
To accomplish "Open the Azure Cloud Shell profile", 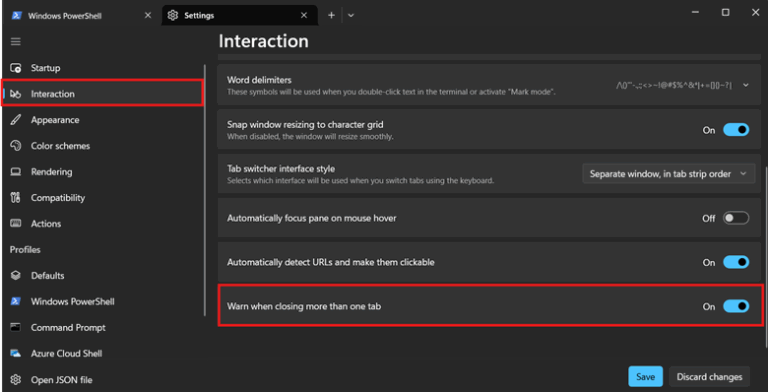I will pos(103,353).
